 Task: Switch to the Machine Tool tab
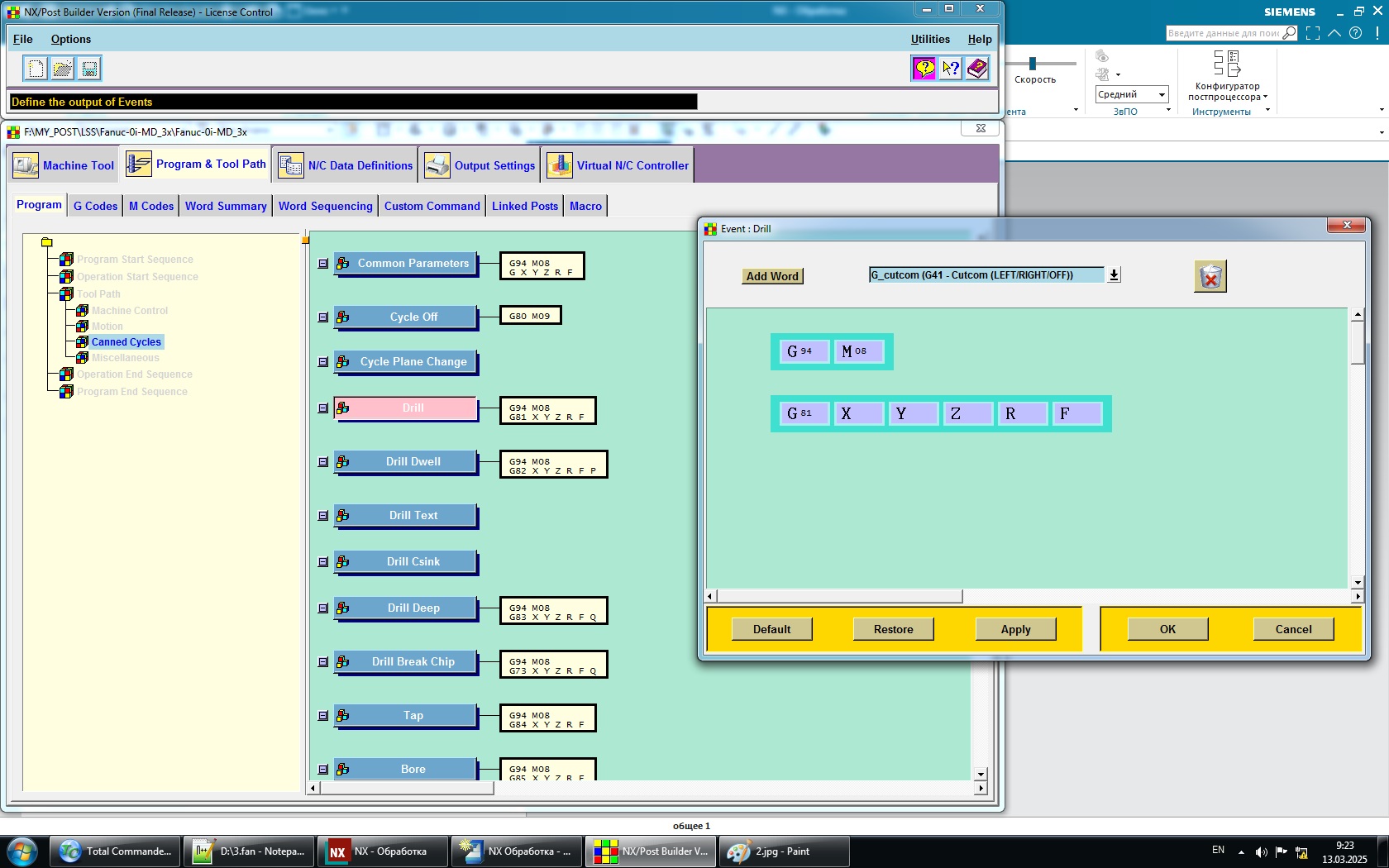coord(64,165)
